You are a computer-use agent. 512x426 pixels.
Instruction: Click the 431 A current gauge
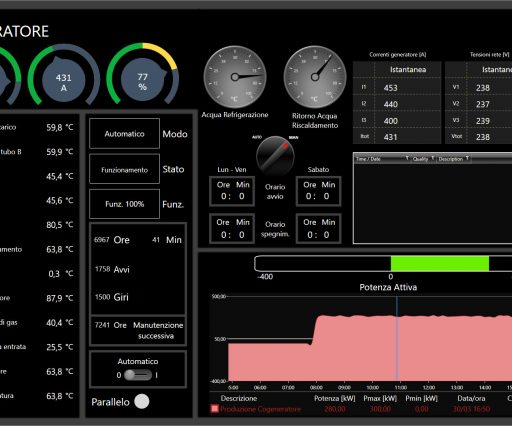point(63,78)
